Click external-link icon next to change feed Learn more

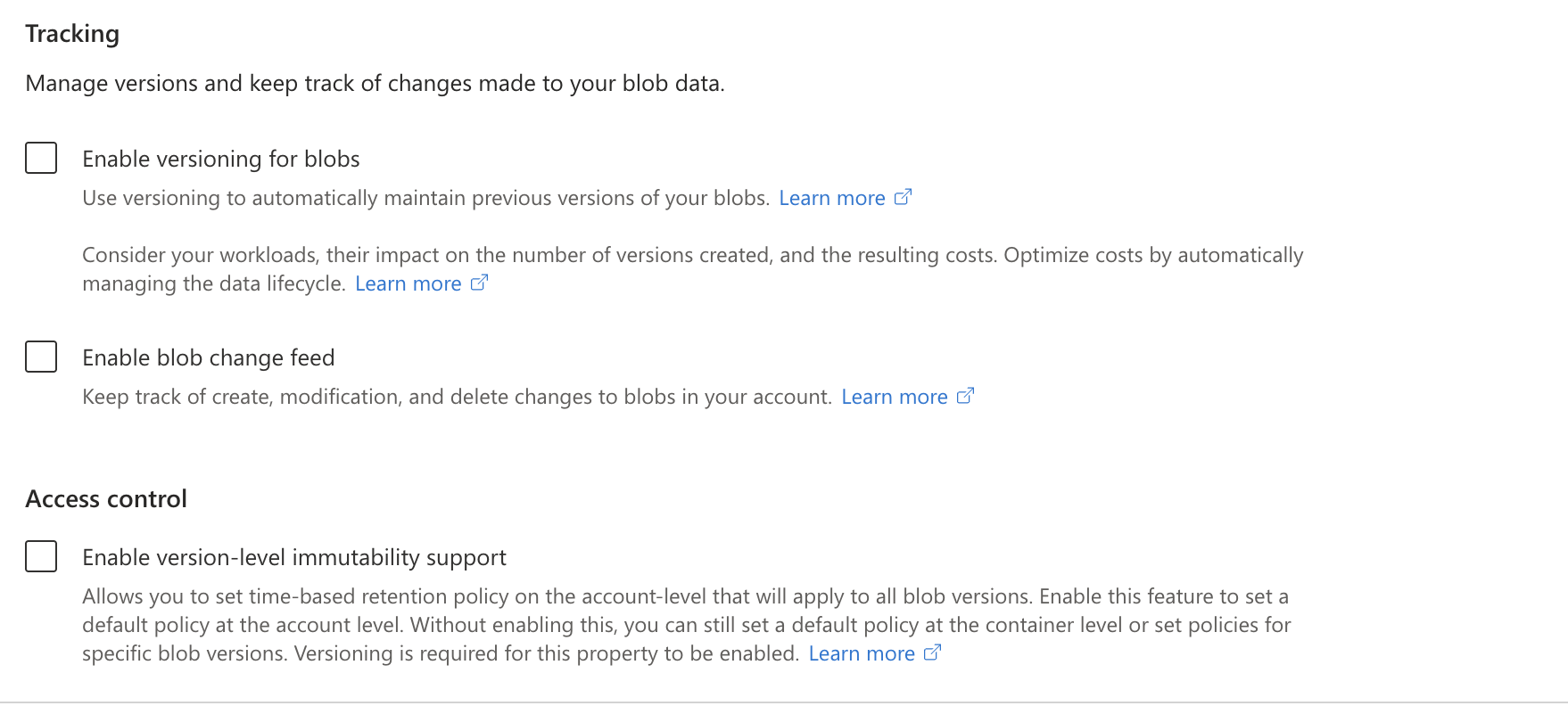pos(965,396)
